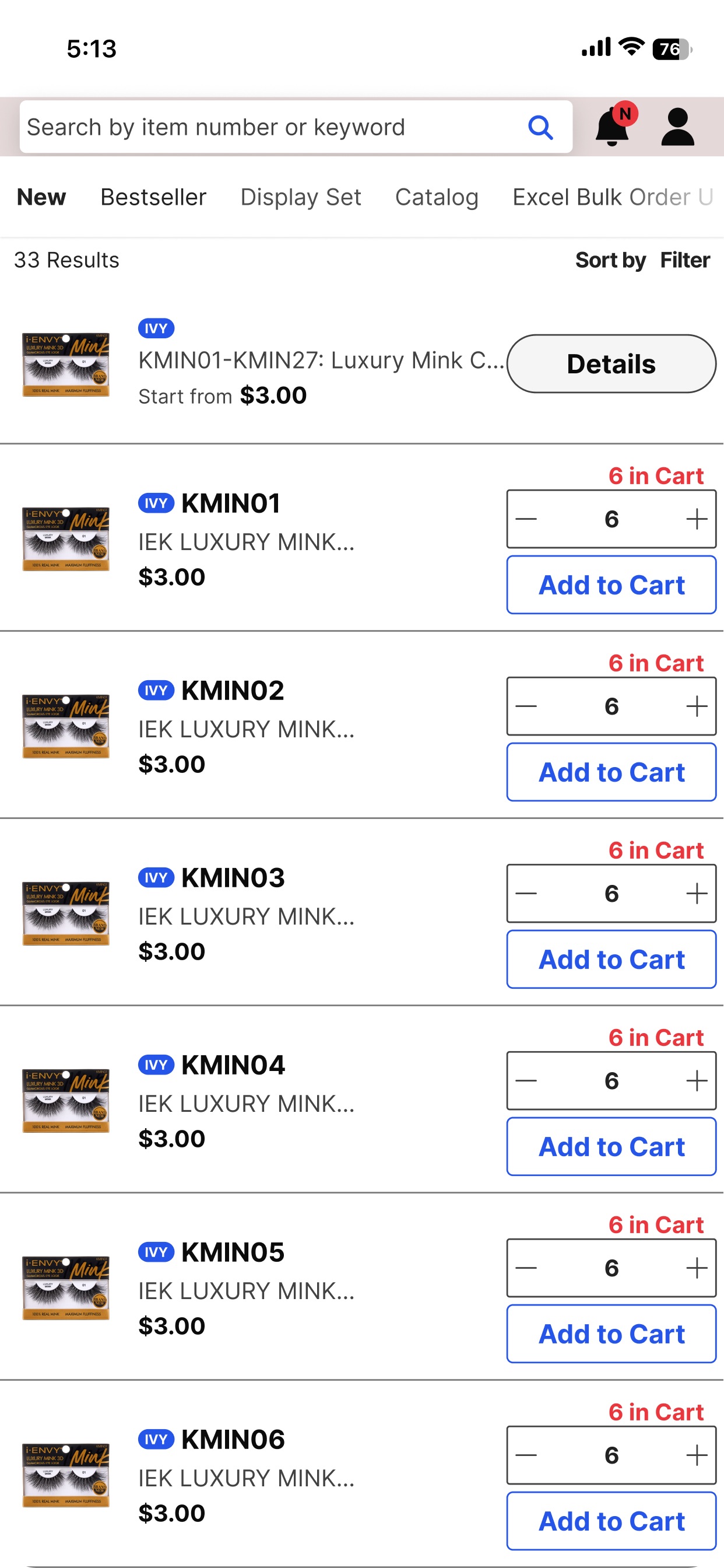724x1568 pixels.
Task: Decrease KMIN06 quantity with minus icon
Action: [526, 1455]
